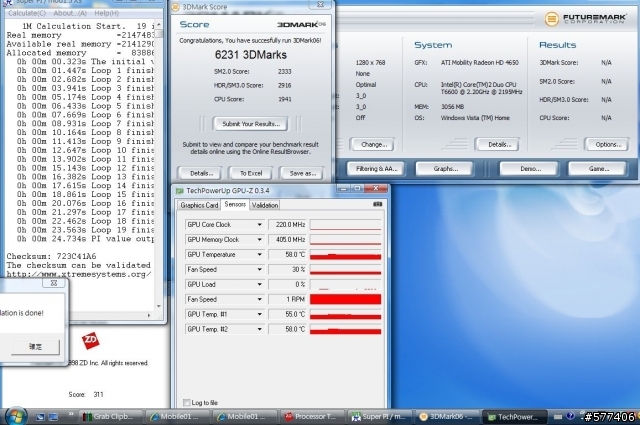
Task: Switch to Super PI taskbar item
Action: click(x=380, y=417)
